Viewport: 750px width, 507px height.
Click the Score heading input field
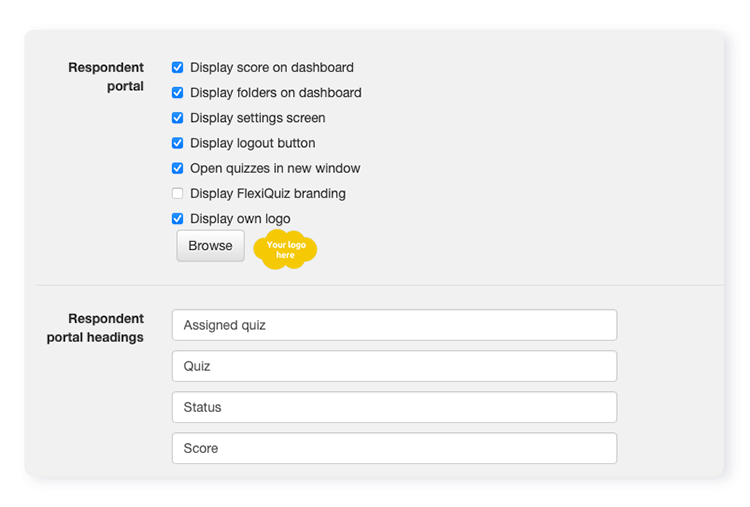point(394,448)
